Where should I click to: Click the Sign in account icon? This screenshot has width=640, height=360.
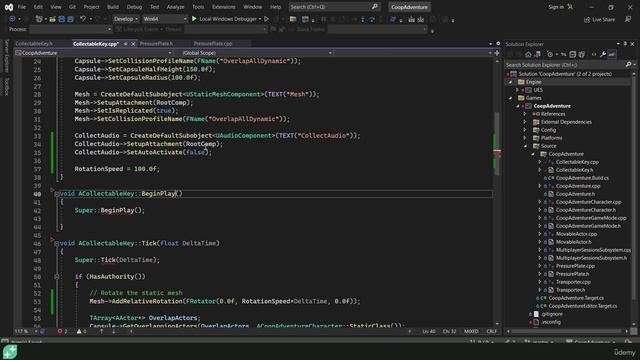coord(570,7)
